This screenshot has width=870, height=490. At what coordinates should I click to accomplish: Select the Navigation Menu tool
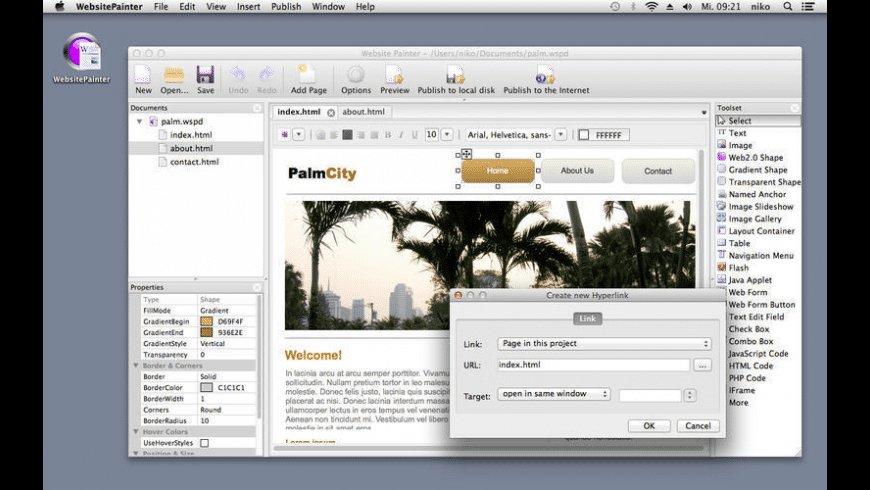(760, 256)
